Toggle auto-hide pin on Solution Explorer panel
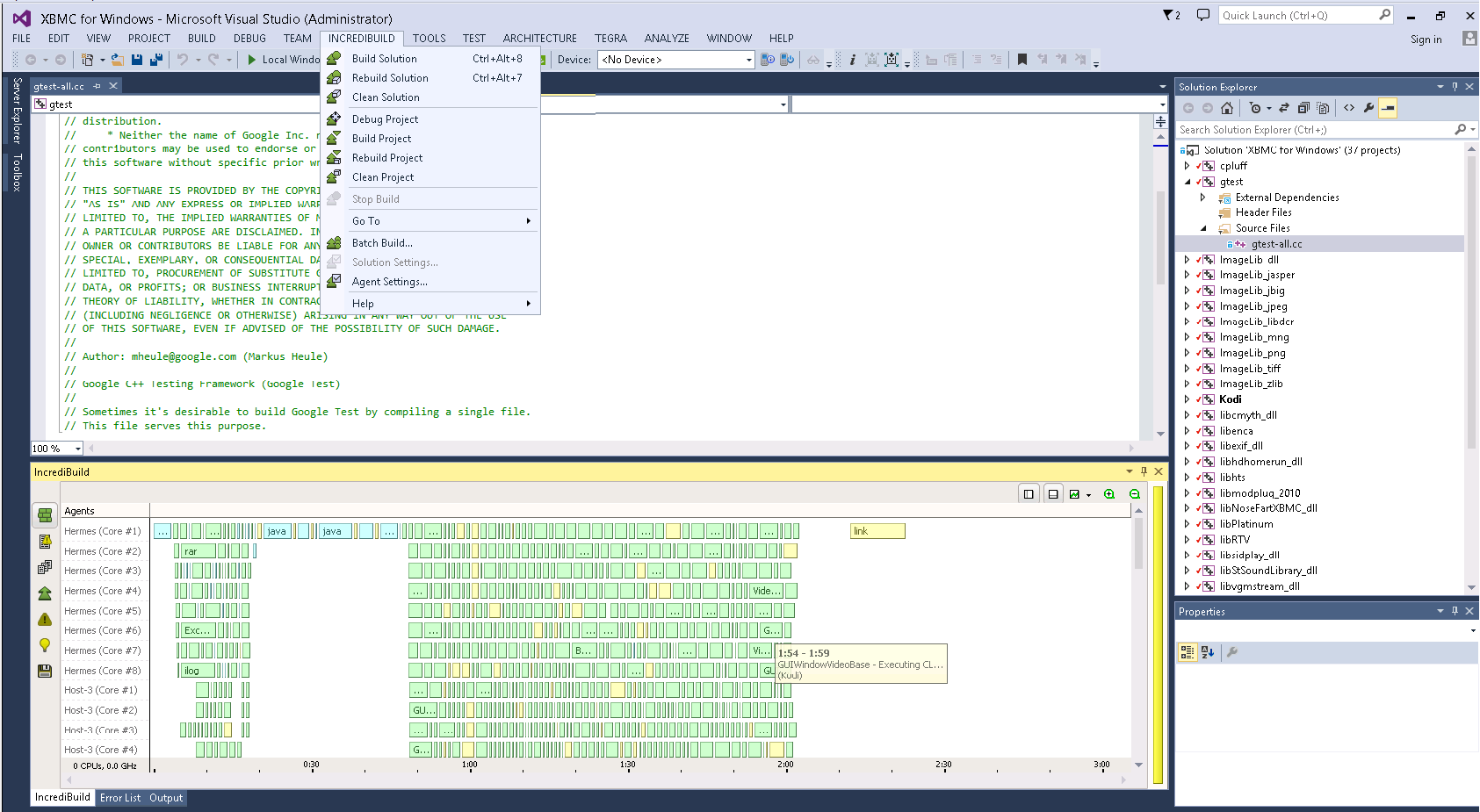The height and width of the screenshot is (812, 1480). tap(1455, 87)
